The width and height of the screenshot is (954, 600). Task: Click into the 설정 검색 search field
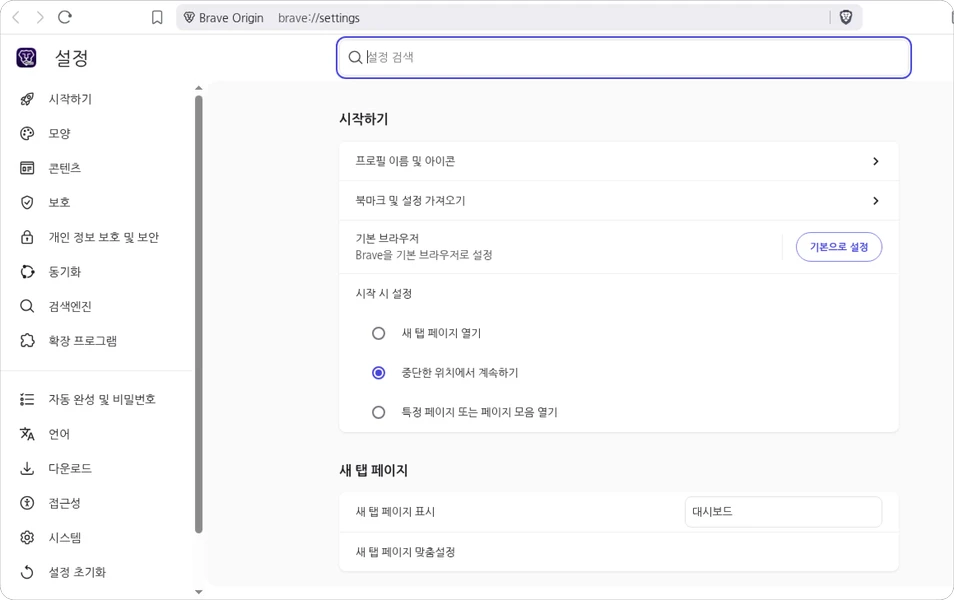pyautogui.click(x=630, y=58)
